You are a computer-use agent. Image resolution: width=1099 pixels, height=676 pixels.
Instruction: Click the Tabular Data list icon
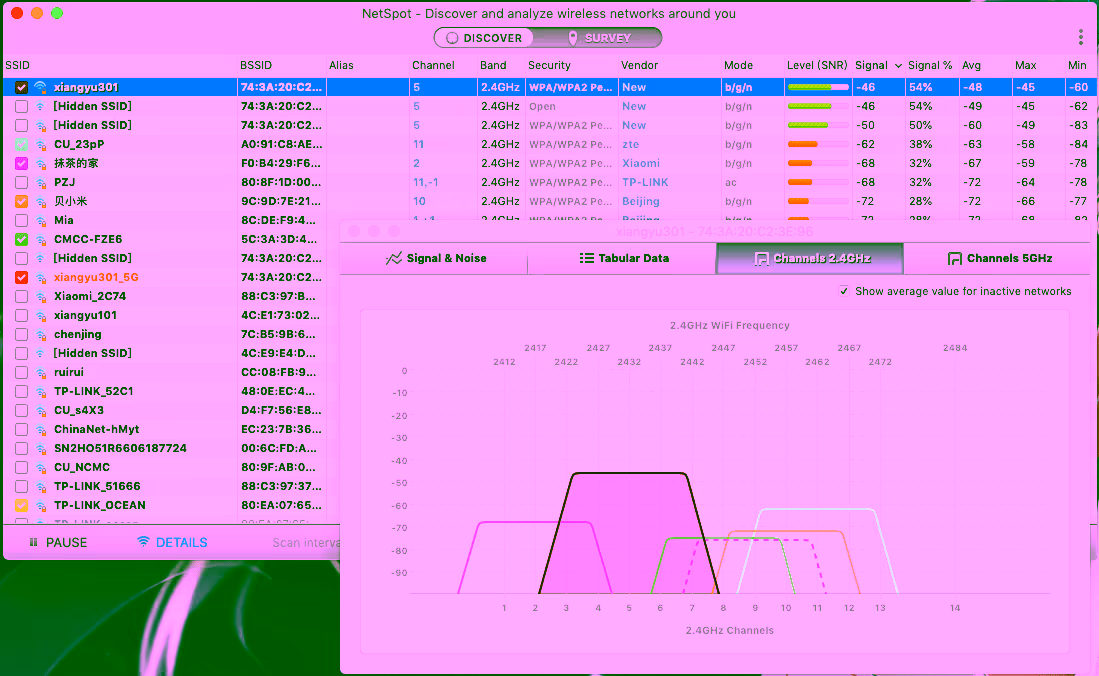(x=587, y=258)
